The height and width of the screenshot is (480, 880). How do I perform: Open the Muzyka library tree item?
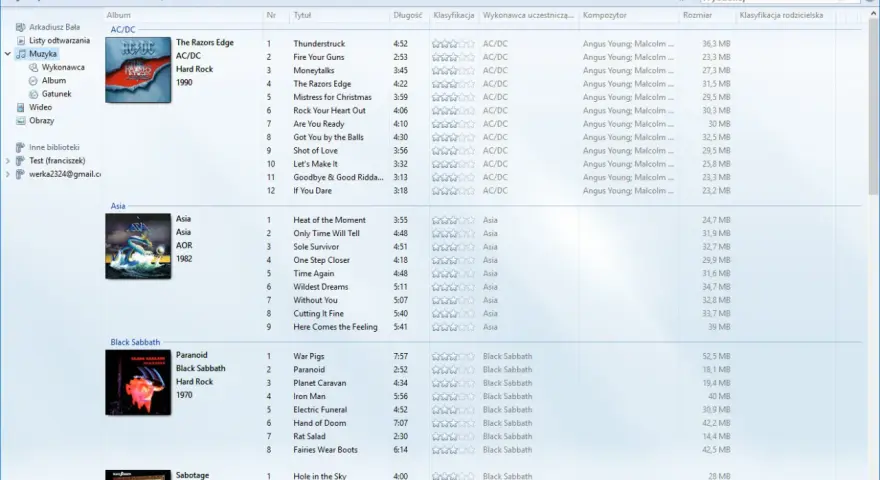[x=43, y=54]
